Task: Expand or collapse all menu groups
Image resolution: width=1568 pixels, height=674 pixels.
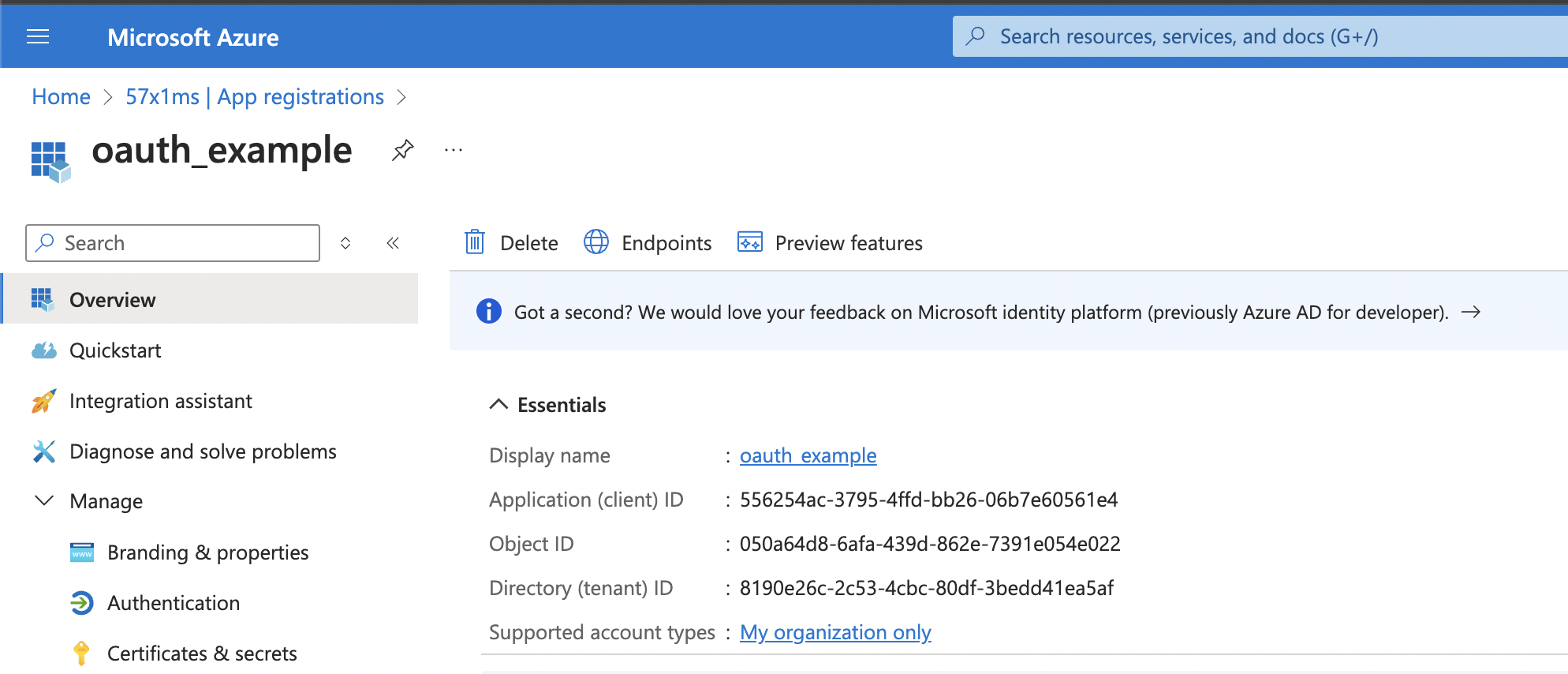Action: tap(345, 243)
